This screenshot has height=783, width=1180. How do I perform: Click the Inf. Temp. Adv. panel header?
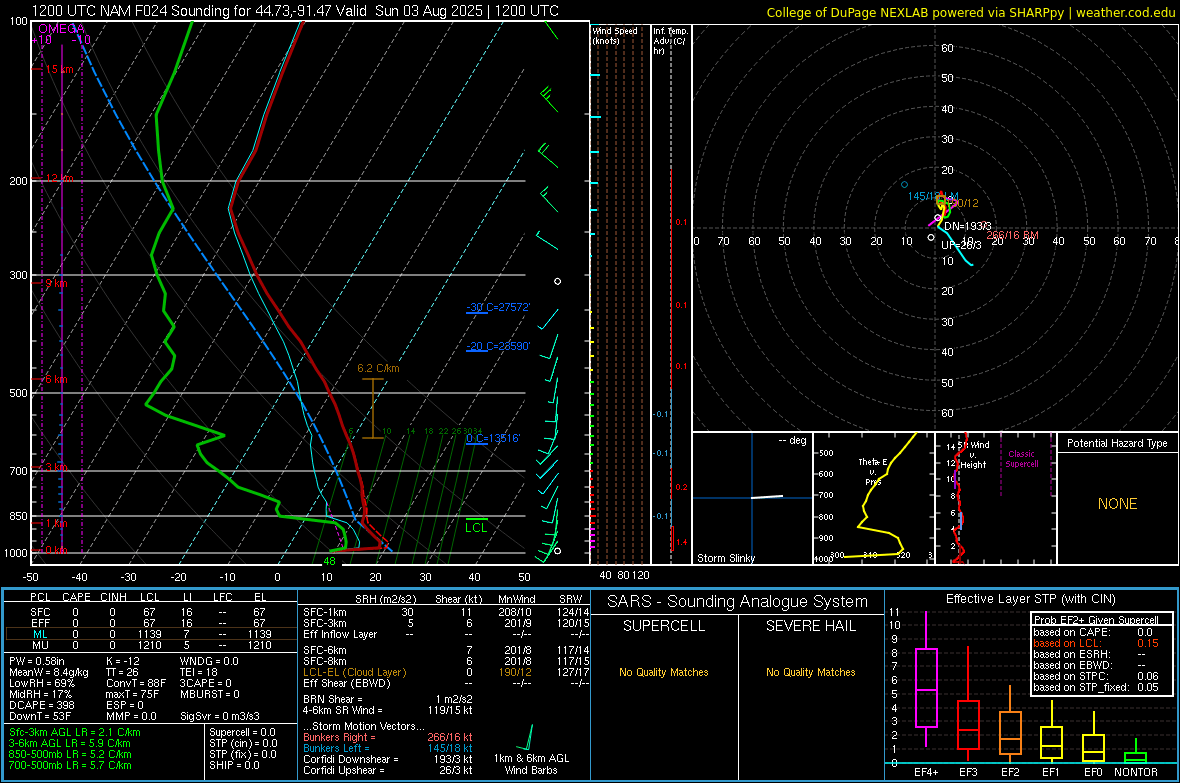[670, 41]
